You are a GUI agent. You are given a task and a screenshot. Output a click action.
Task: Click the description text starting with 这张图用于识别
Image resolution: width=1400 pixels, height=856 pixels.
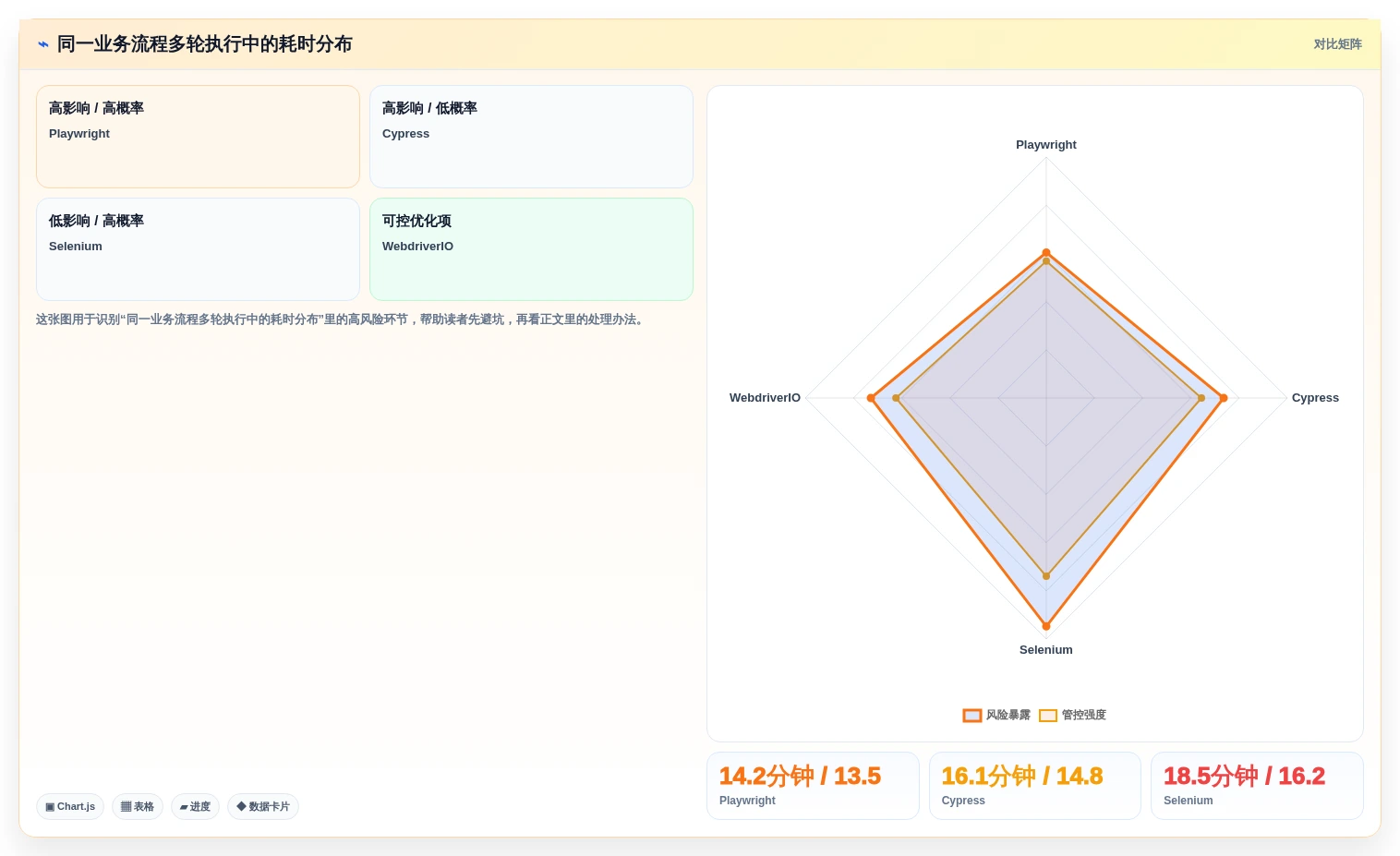pyautogui.click(x=342, y=319)
